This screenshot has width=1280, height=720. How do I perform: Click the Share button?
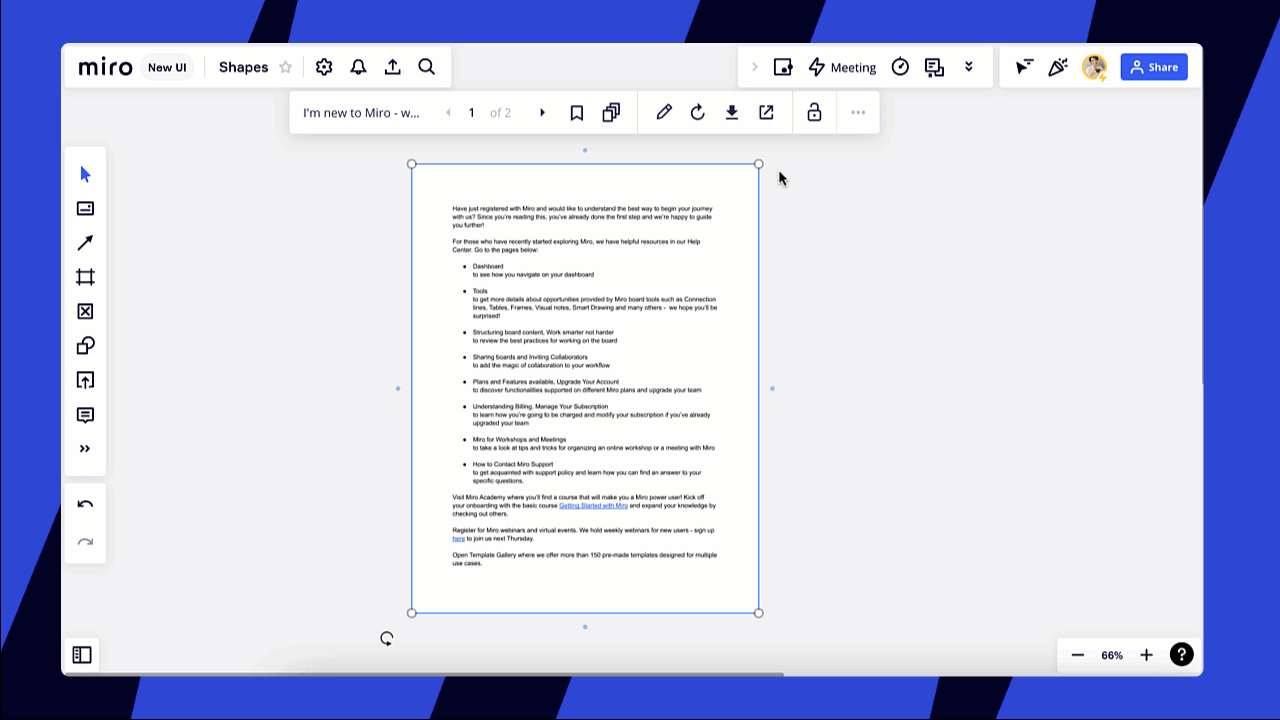(x=1153, y=67)
